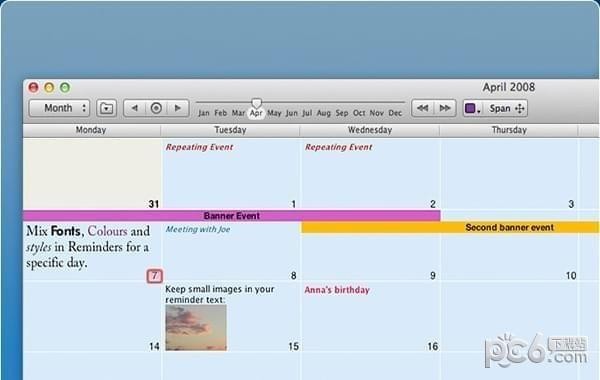Image resolution: width=600 pixels, height=380 pixels.
Task: Select Aug on the month slider
Action: pos(324,113)
